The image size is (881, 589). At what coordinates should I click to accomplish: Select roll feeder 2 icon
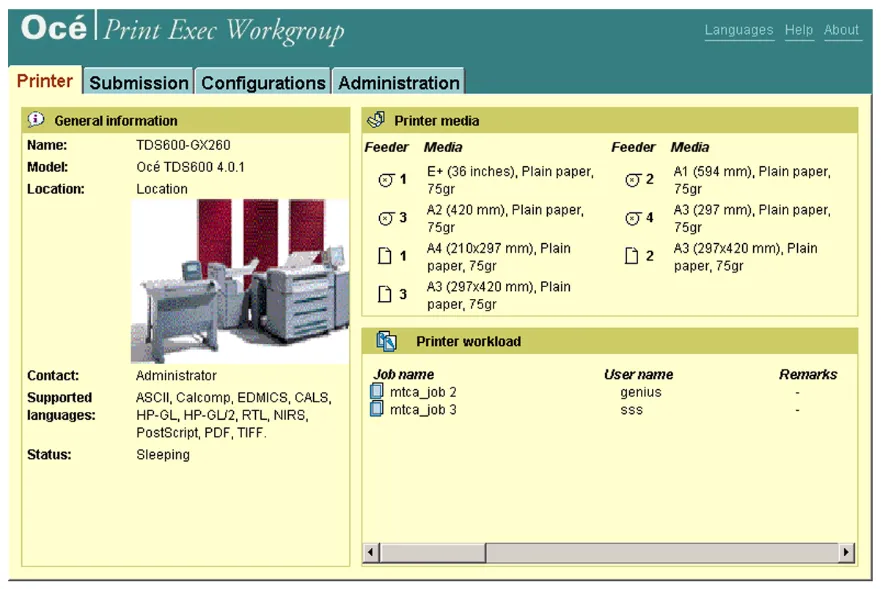[x=633, y=180]
